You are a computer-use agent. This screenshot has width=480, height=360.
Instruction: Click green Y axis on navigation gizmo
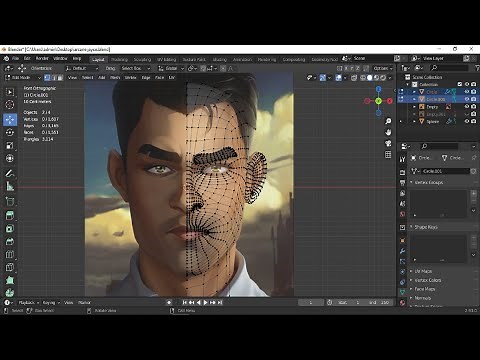pyautogui.click(x=378, y=101)
